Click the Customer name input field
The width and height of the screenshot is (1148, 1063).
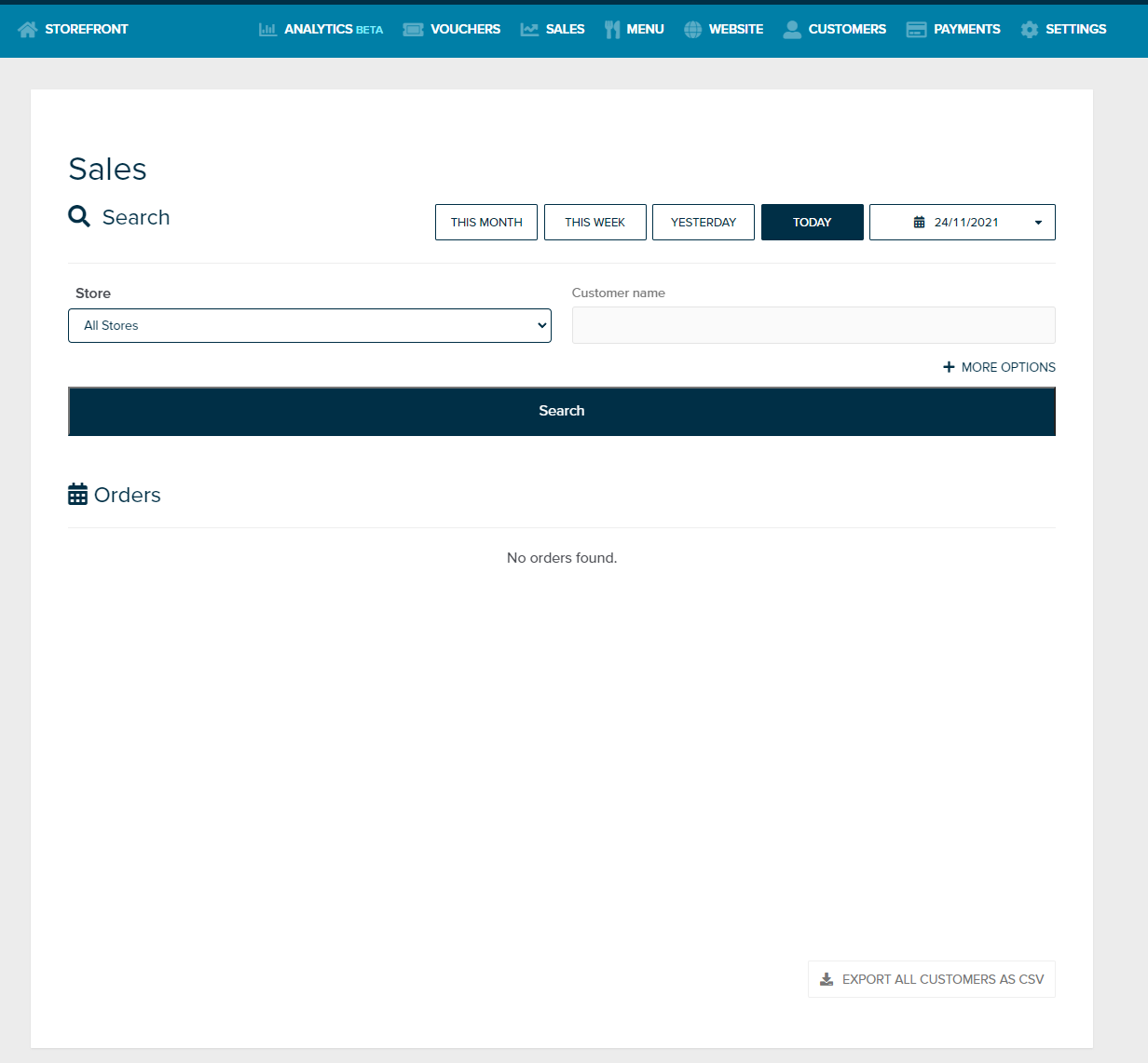click(813, 326)
